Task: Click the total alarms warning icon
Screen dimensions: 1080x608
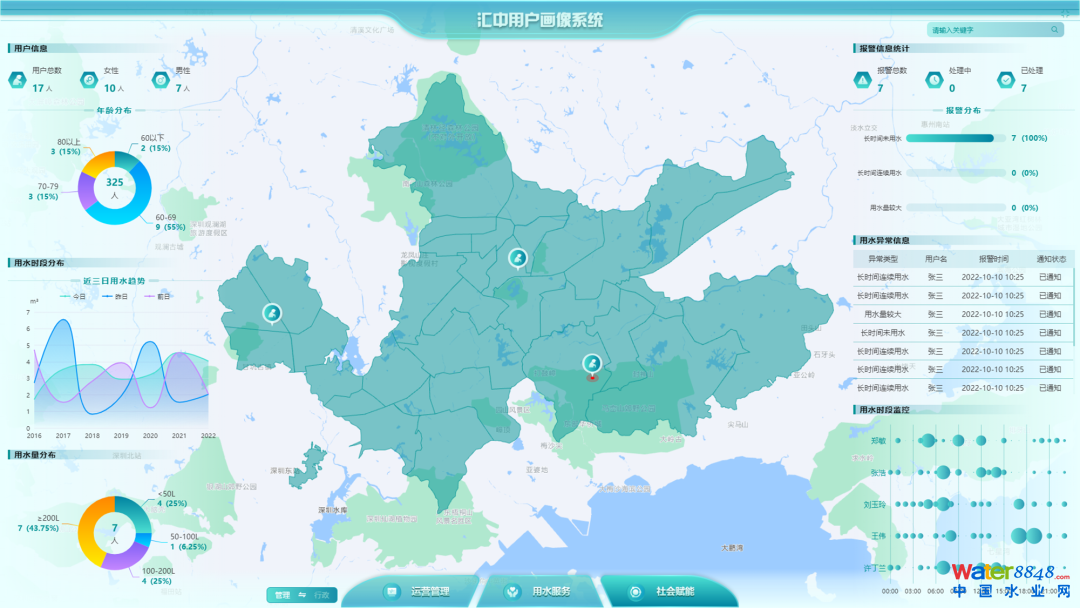Action: coord(862,79)
